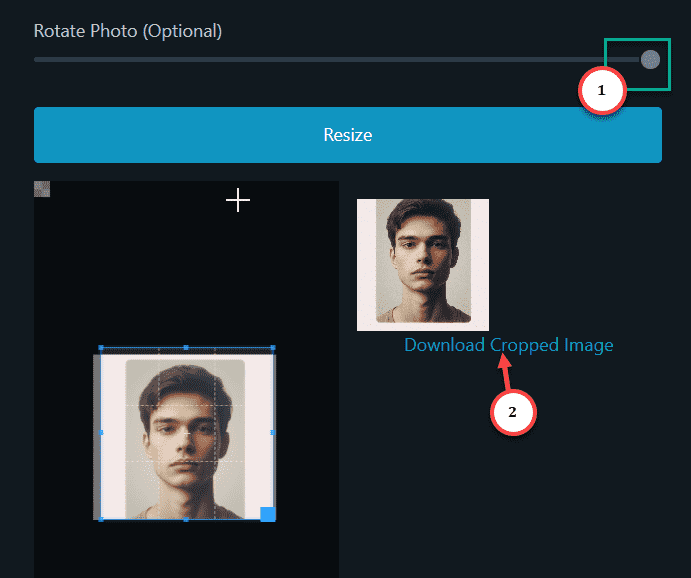Click the top-center crop edge handle
Viewport: 691px width, 578px height.
point(186,348)
